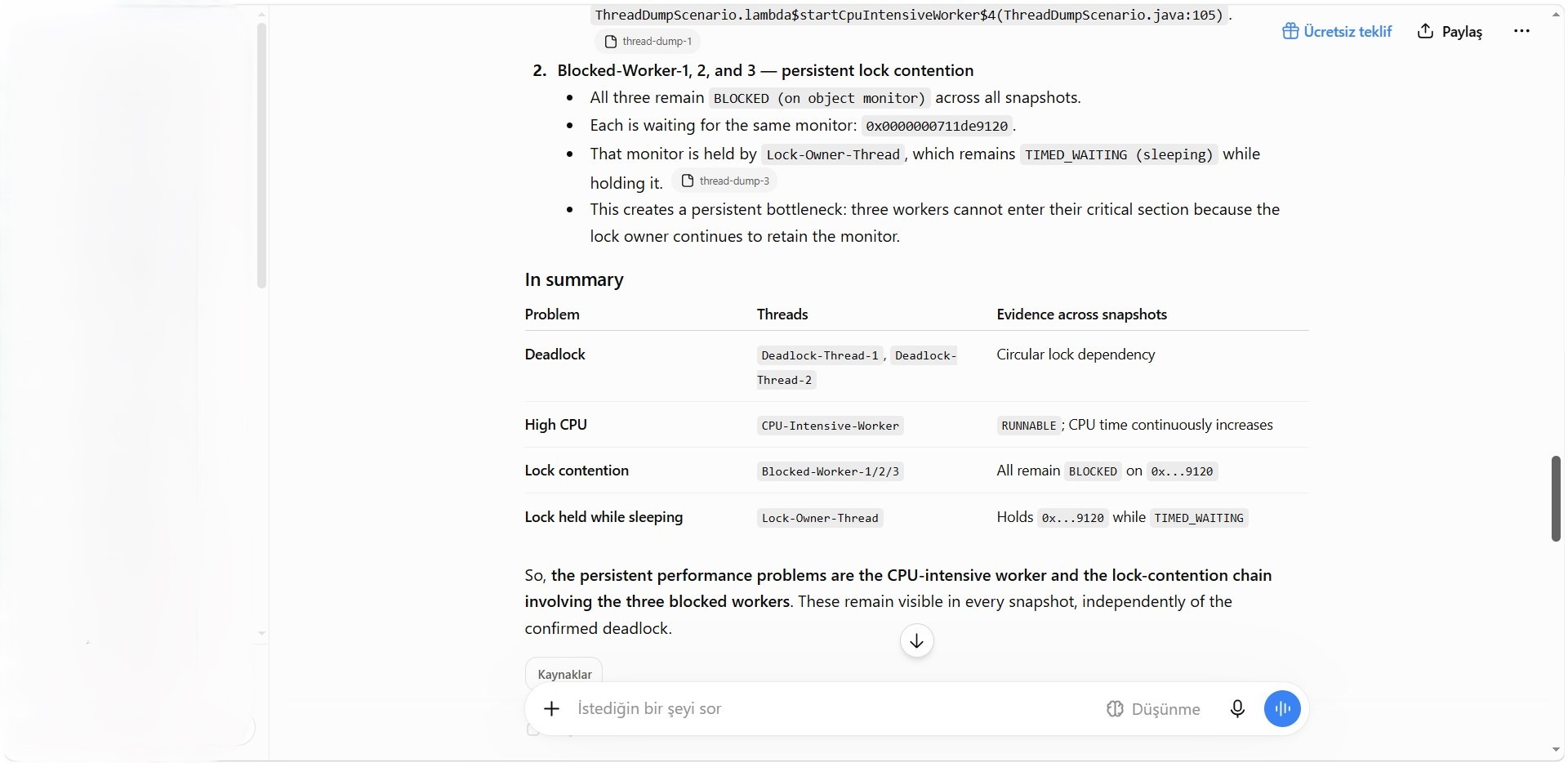1568x763 pixels.
Task: Toggle Düşünme thinking mode
Action: 1153,709
